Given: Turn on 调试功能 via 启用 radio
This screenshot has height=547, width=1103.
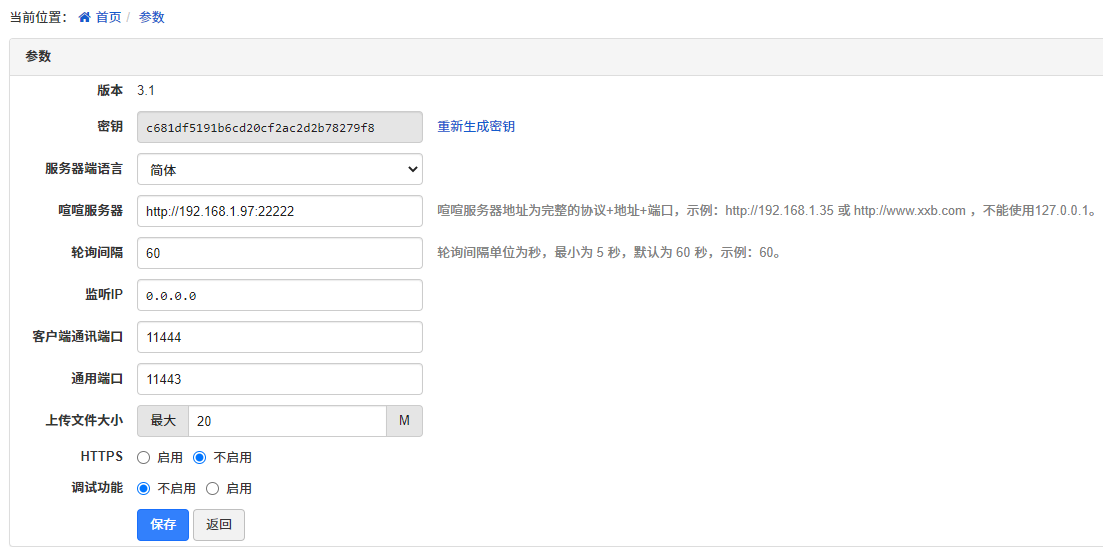Looking at the screenshot, I should point(212,489).
